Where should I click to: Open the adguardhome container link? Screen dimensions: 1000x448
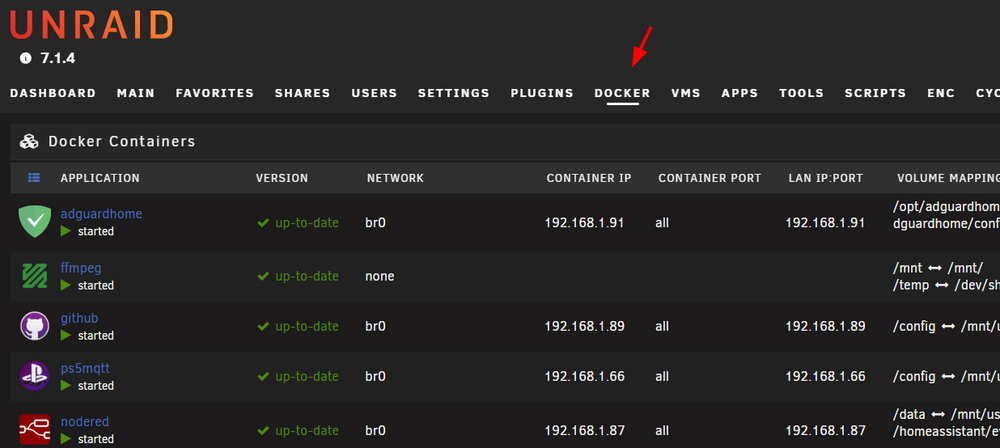coord(101,214)
